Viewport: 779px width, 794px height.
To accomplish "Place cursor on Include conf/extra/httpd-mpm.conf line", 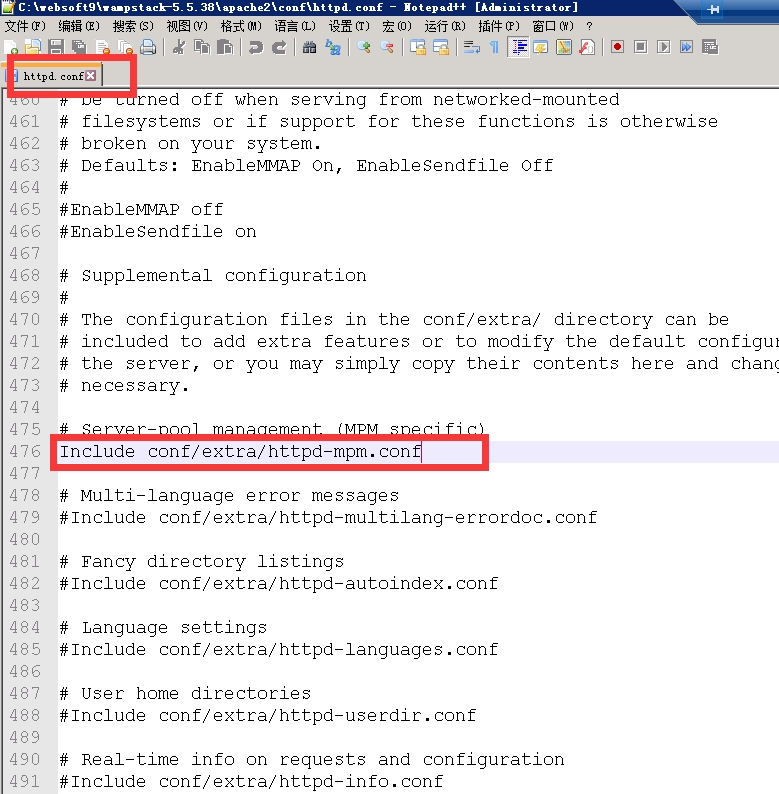I will tap(240, 452).
